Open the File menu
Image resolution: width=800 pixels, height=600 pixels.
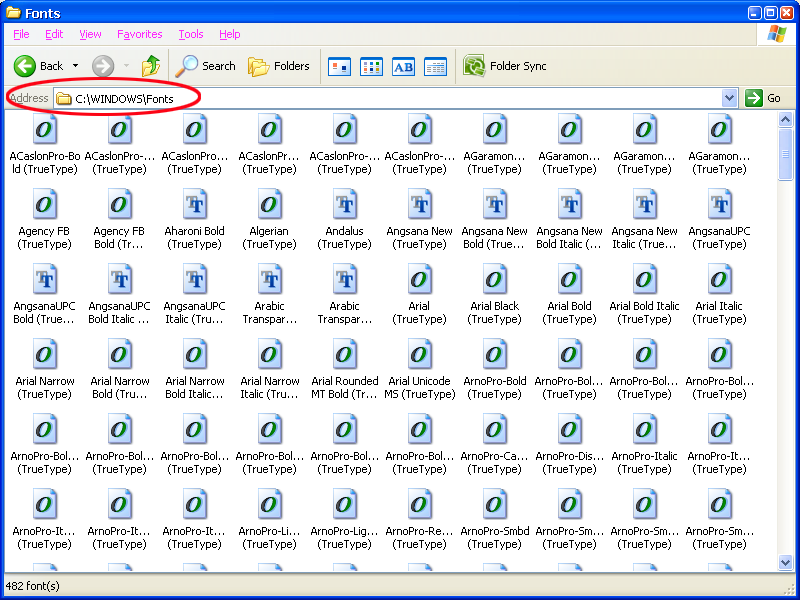tap(21, 34)
